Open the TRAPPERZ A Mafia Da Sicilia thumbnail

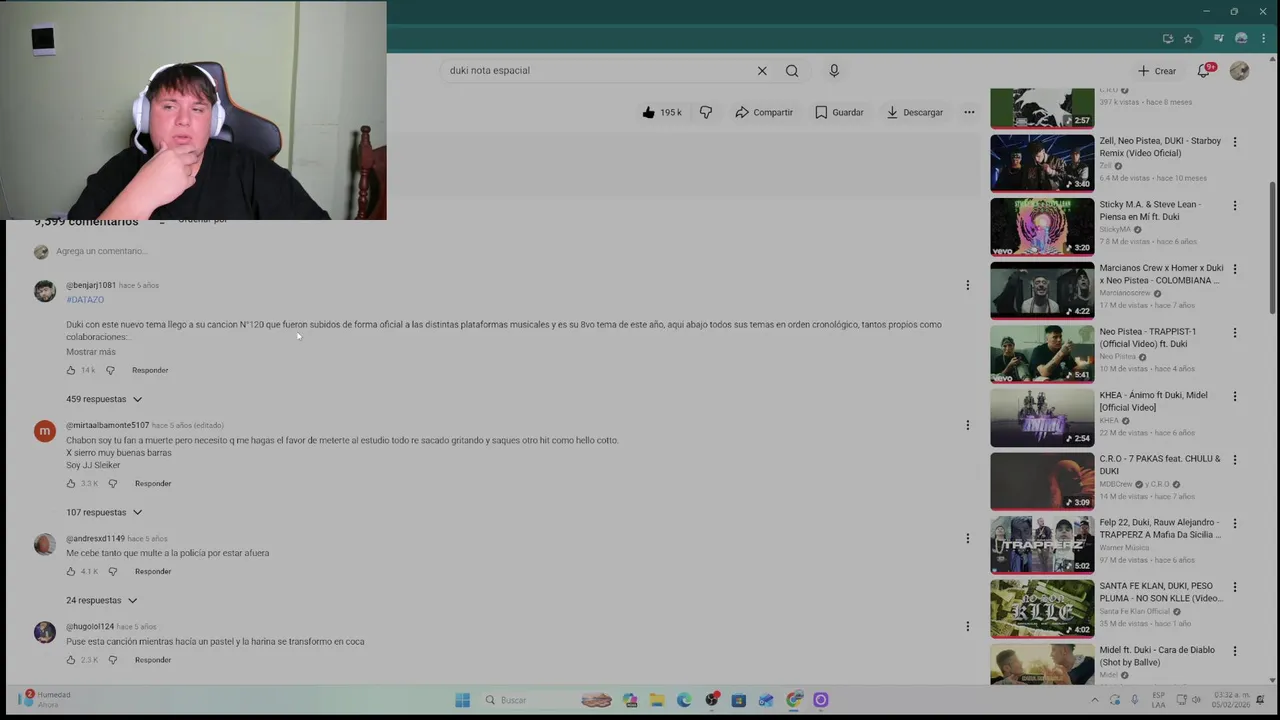pyautogui.click(x=1042, y=544)
